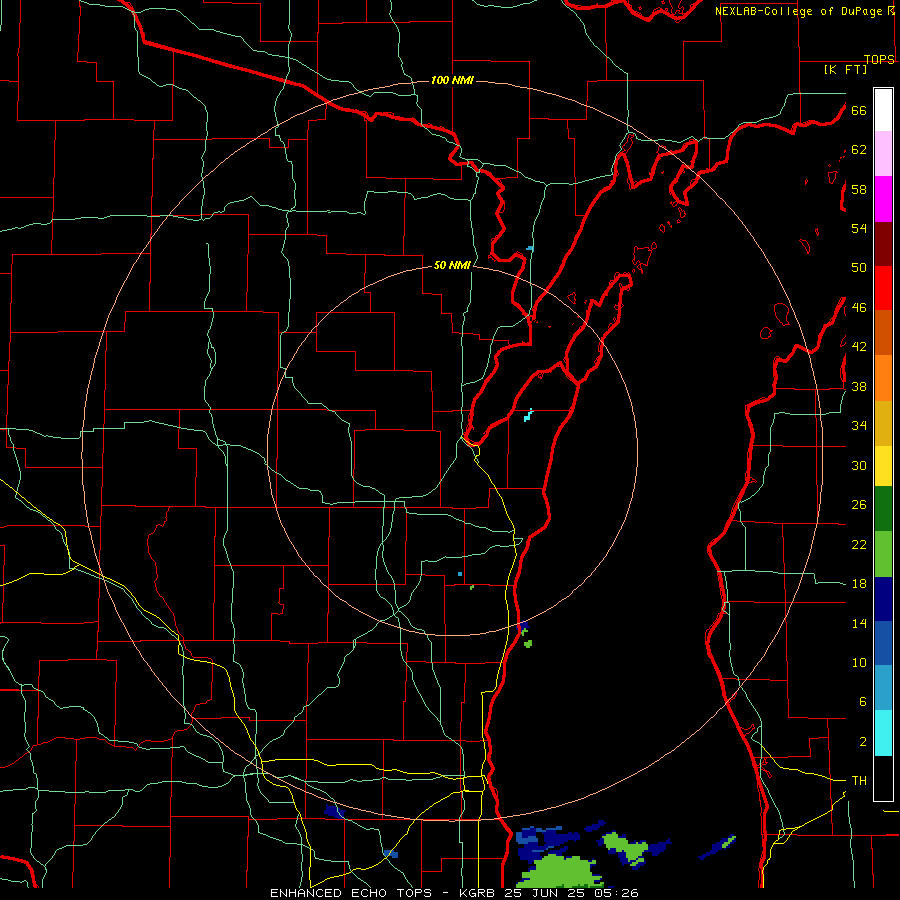Click the legend value 22
900x900 pixels.
pos(859,544)
